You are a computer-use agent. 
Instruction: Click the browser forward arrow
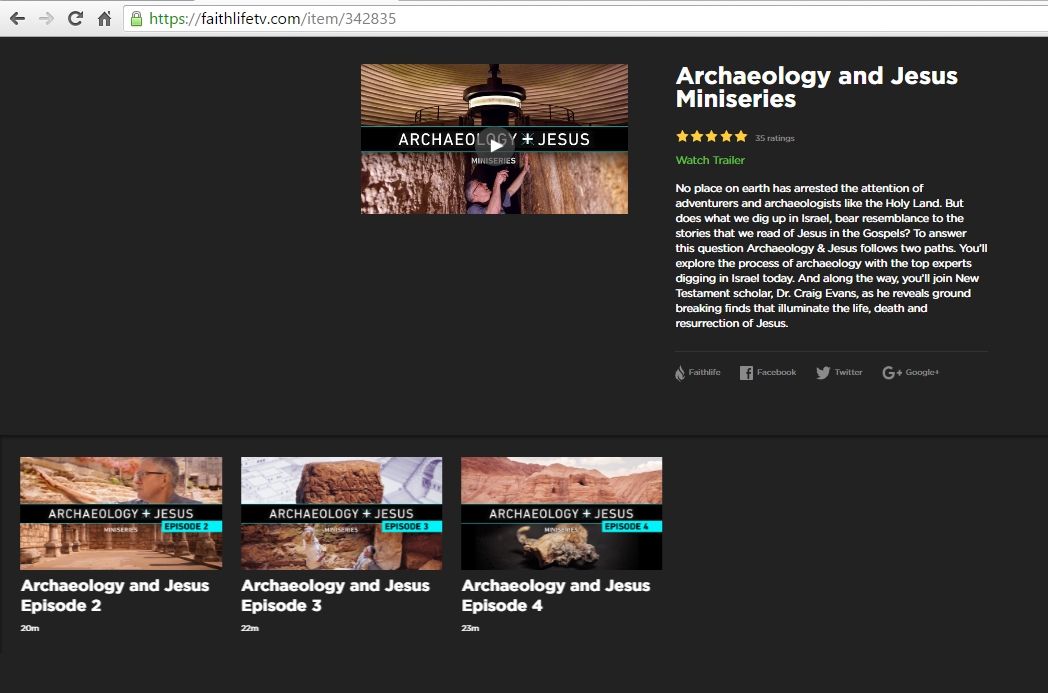click(46, 19)
